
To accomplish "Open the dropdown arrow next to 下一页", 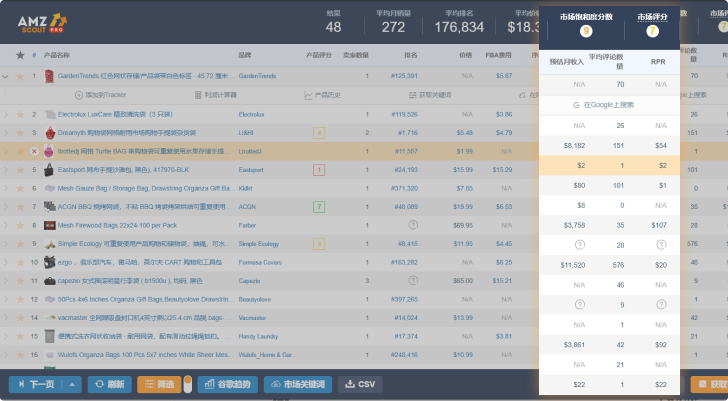I will 72,384.
